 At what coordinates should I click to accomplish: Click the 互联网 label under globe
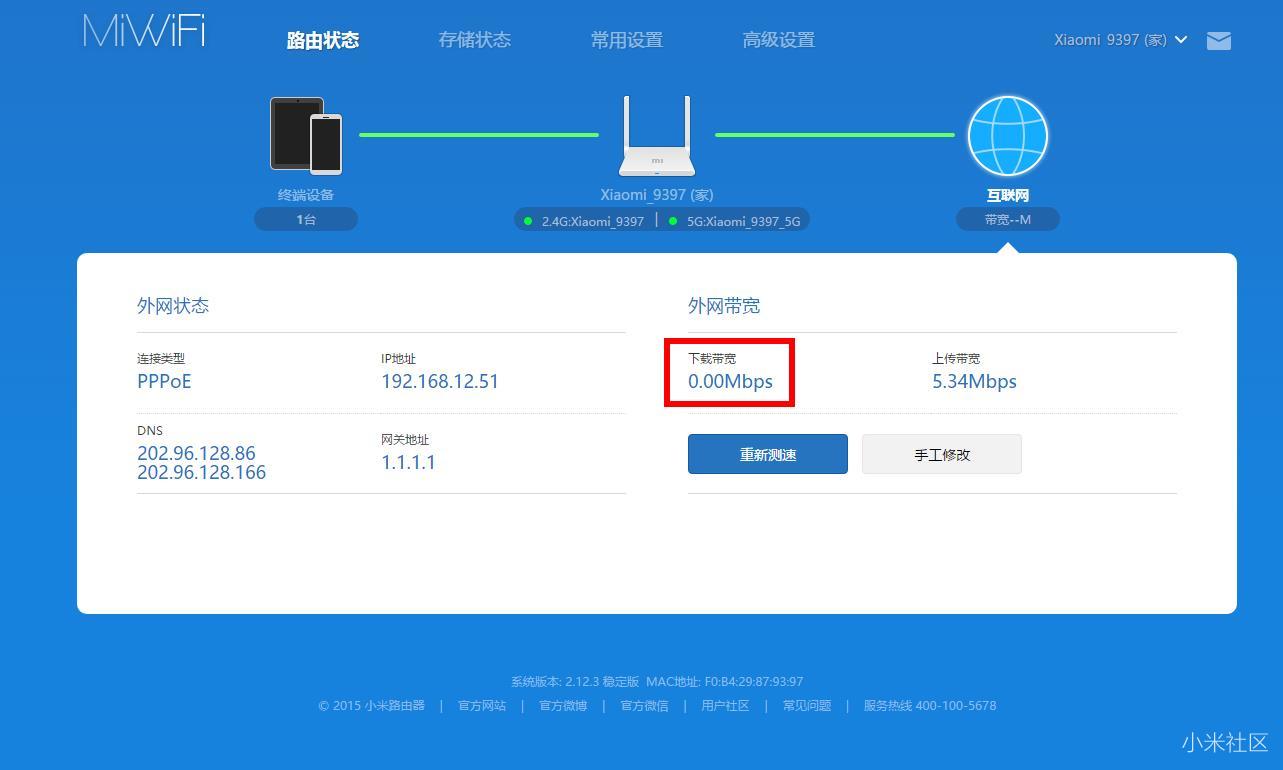click(x=1007, y=195)
